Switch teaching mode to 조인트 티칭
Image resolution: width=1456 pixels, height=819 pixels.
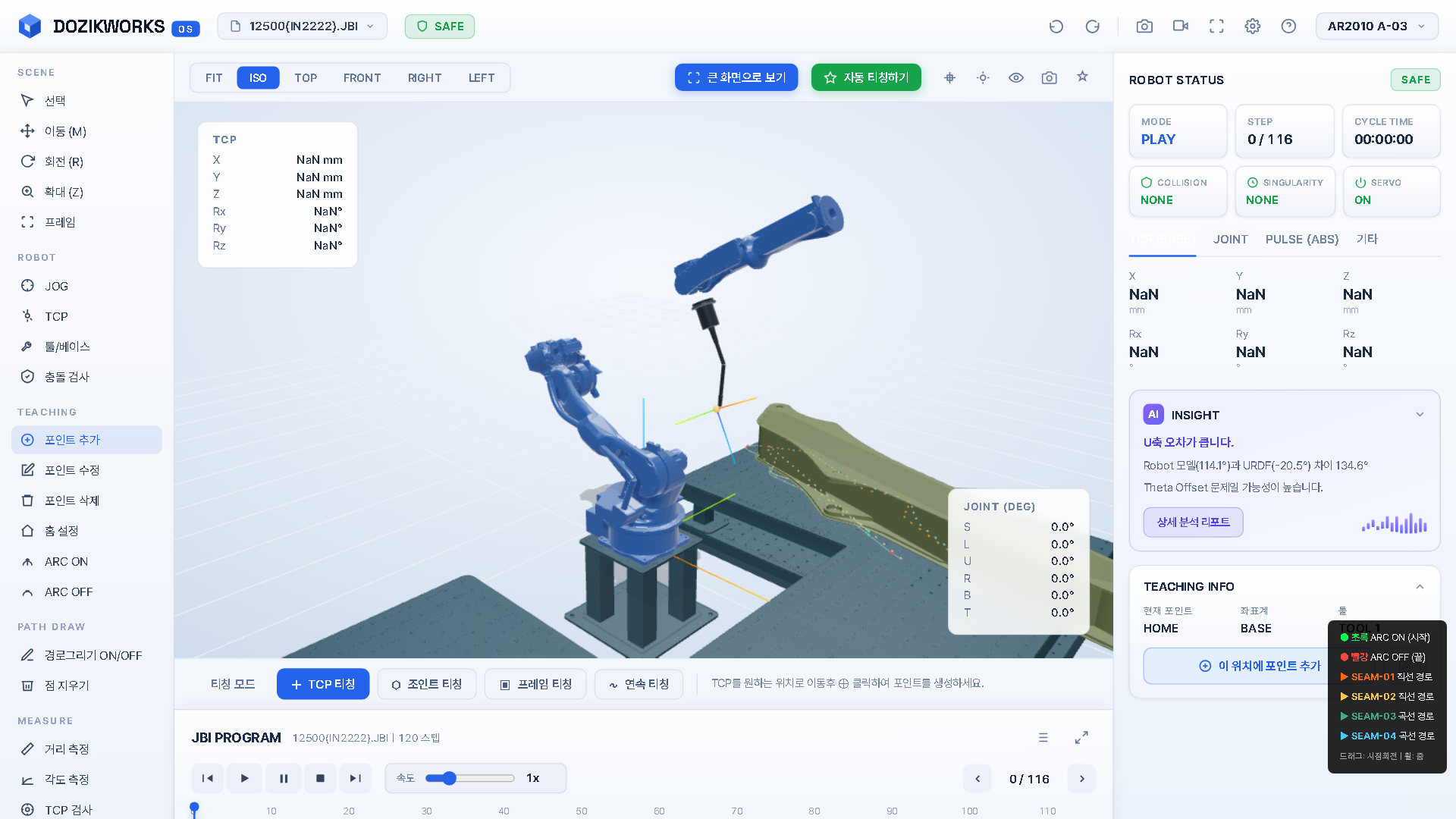427,684
